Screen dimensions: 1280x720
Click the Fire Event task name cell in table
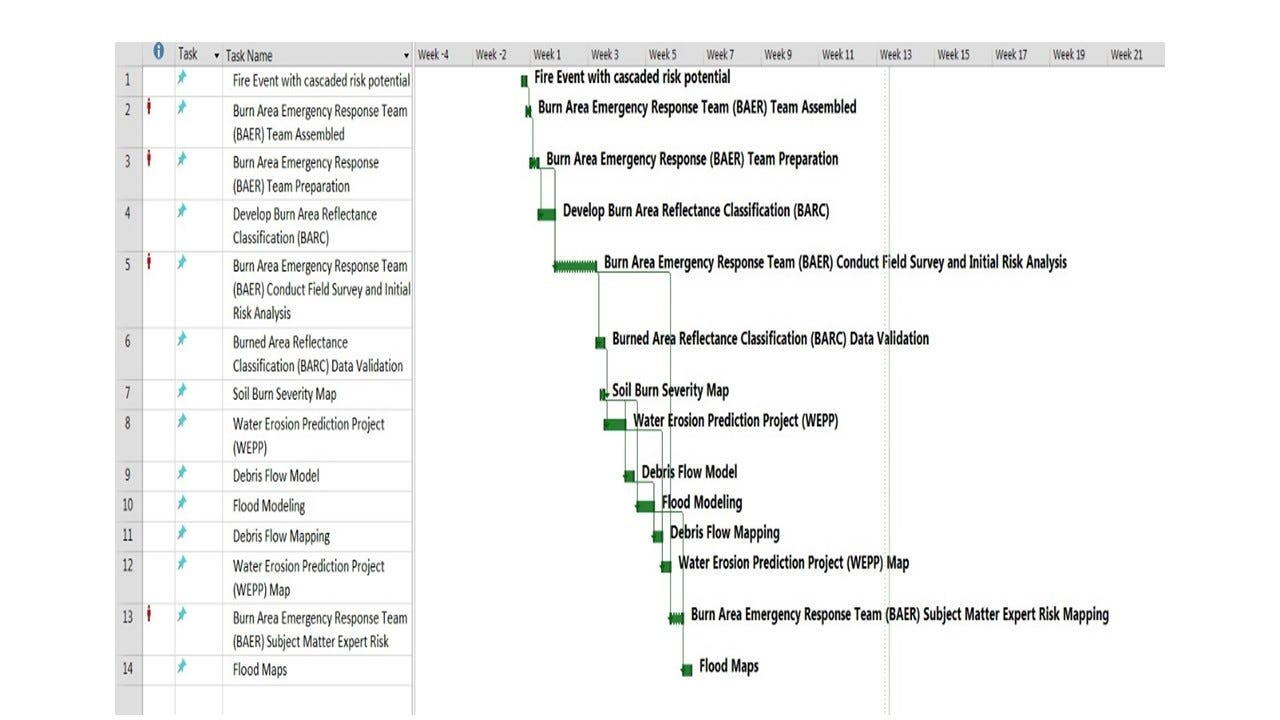[x=318, y=80]
